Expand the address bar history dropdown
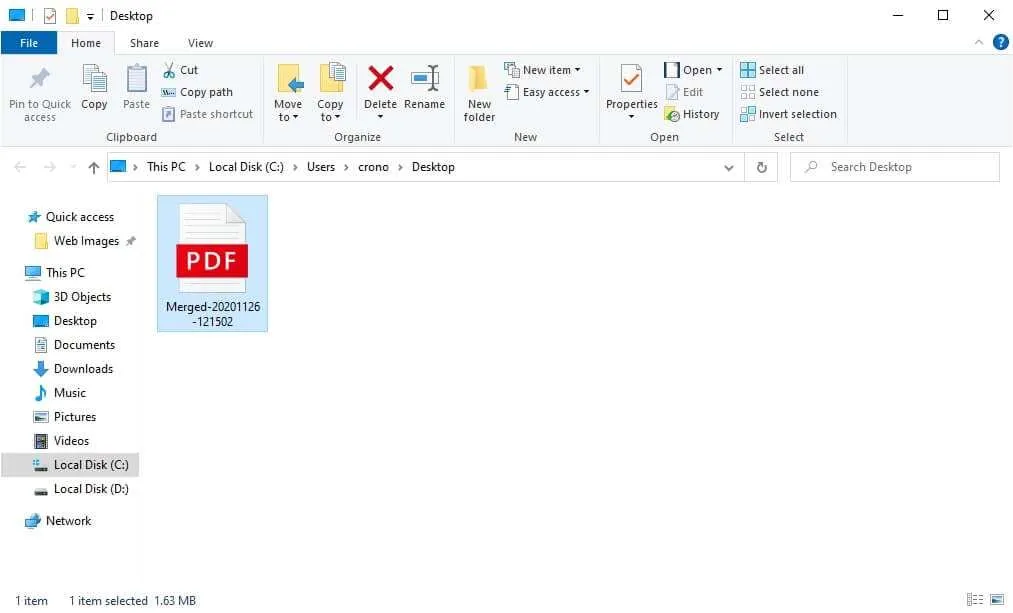This screenshot has width=1013, height=613. (x=729, y=168)
